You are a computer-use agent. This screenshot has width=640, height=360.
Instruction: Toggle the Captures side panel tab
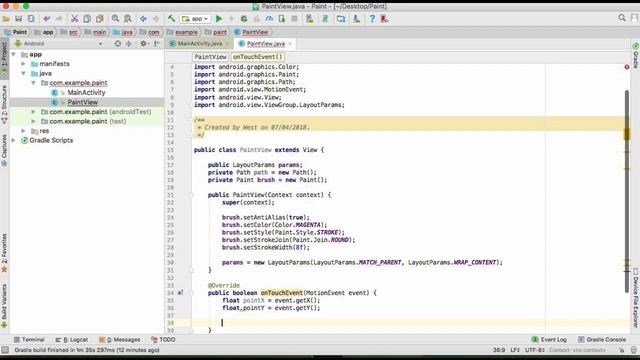tap(4, 150)
